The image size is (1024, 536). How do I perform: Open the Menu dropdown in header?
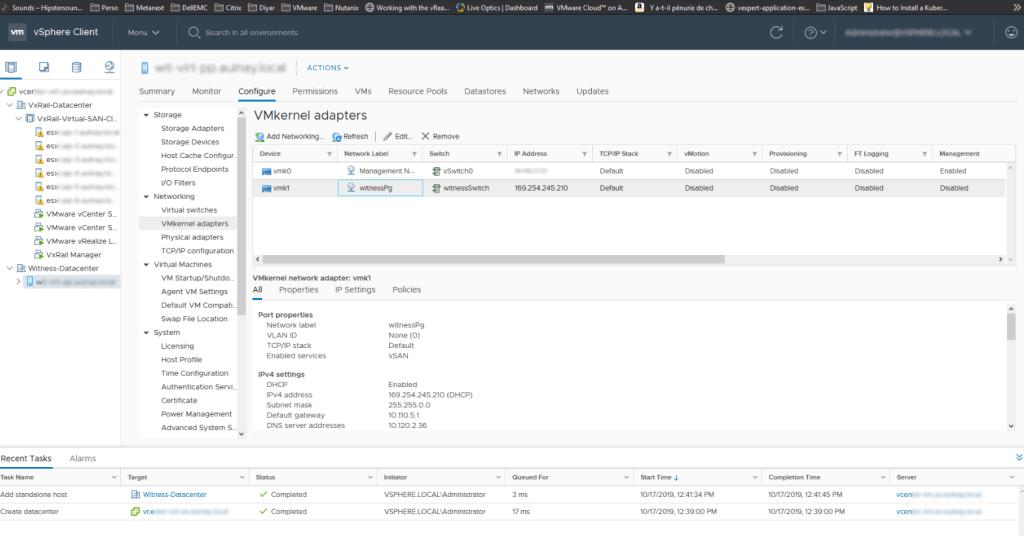pos(143,32)
